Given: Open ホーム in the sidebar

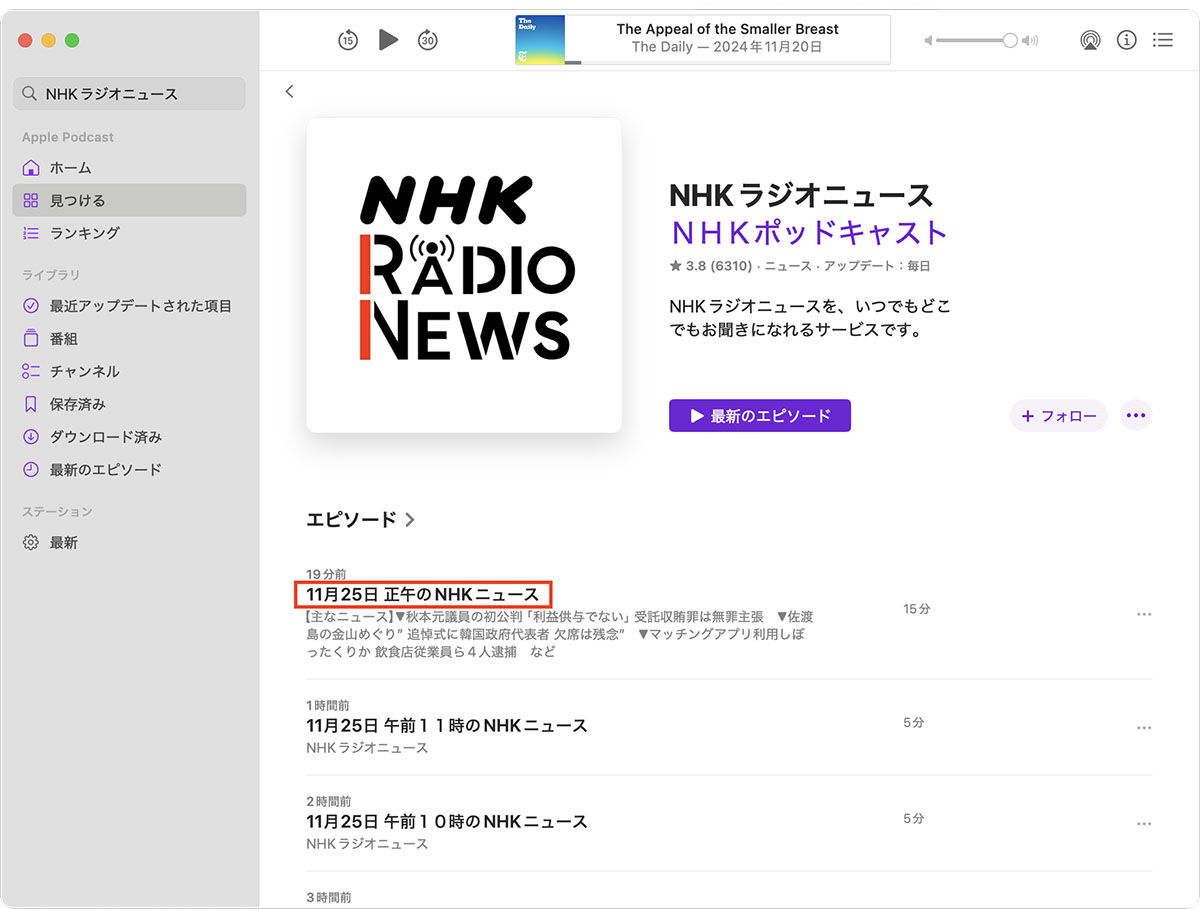Looking at the screenshot, I should point(129,168).
